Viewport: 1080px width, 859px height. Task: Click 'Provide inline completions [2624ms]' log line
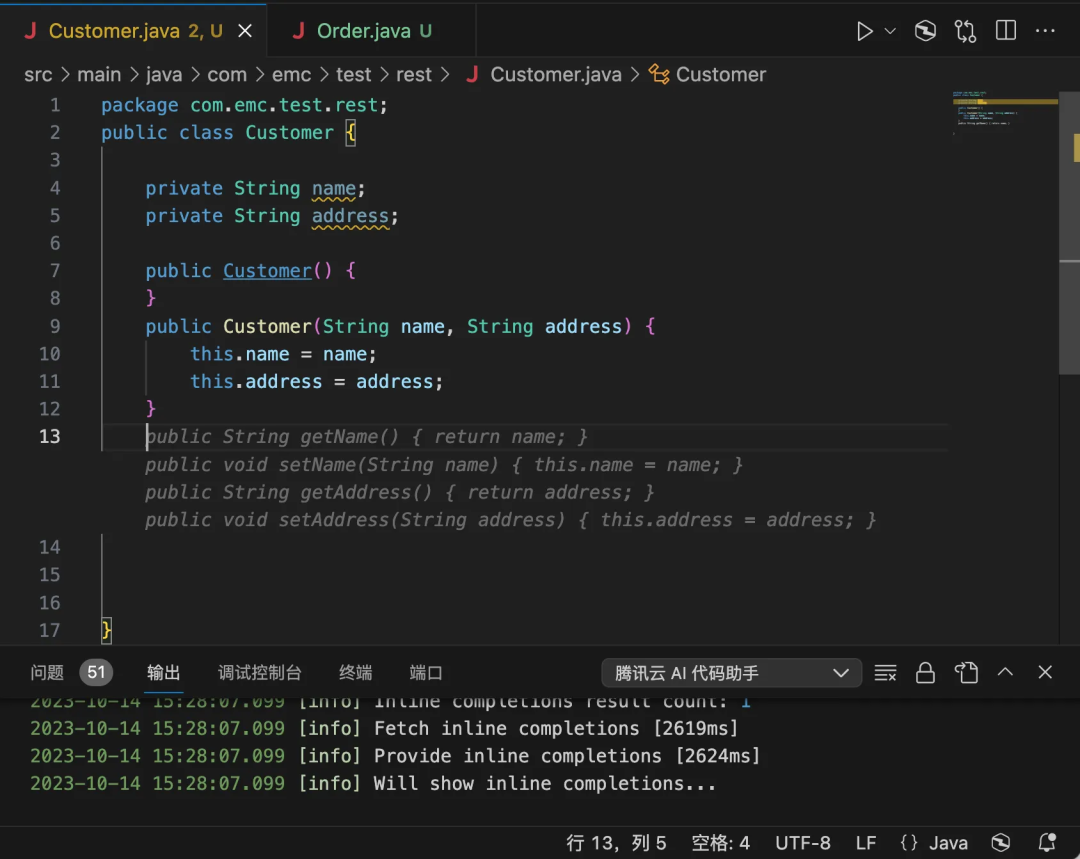[x=566, y=756]
